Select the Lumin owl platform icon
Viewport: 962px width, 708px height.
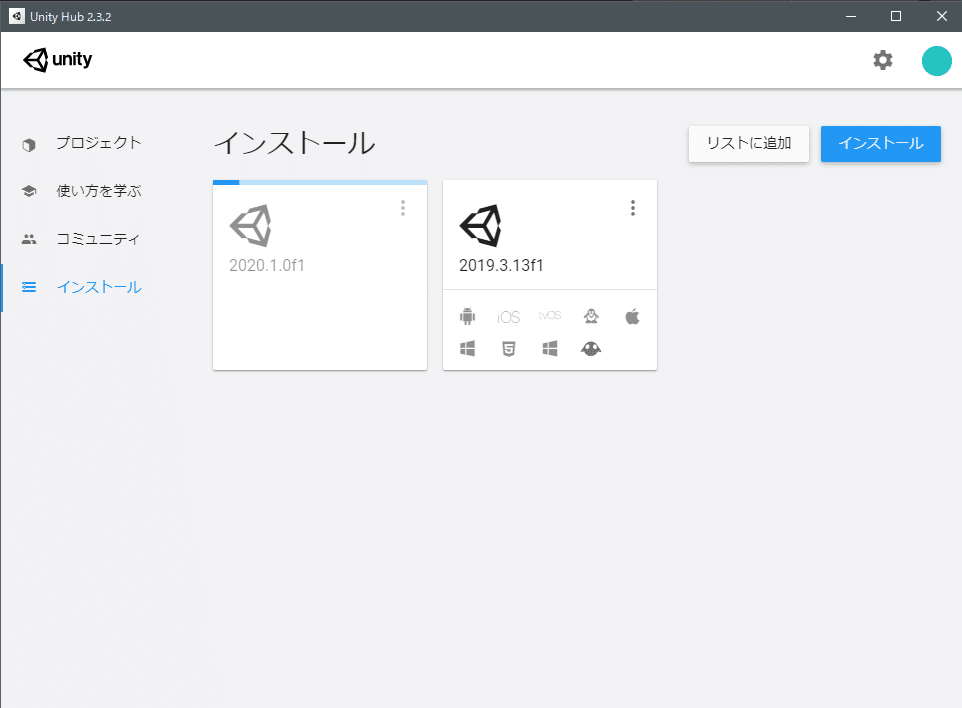(x=590, y=348)
